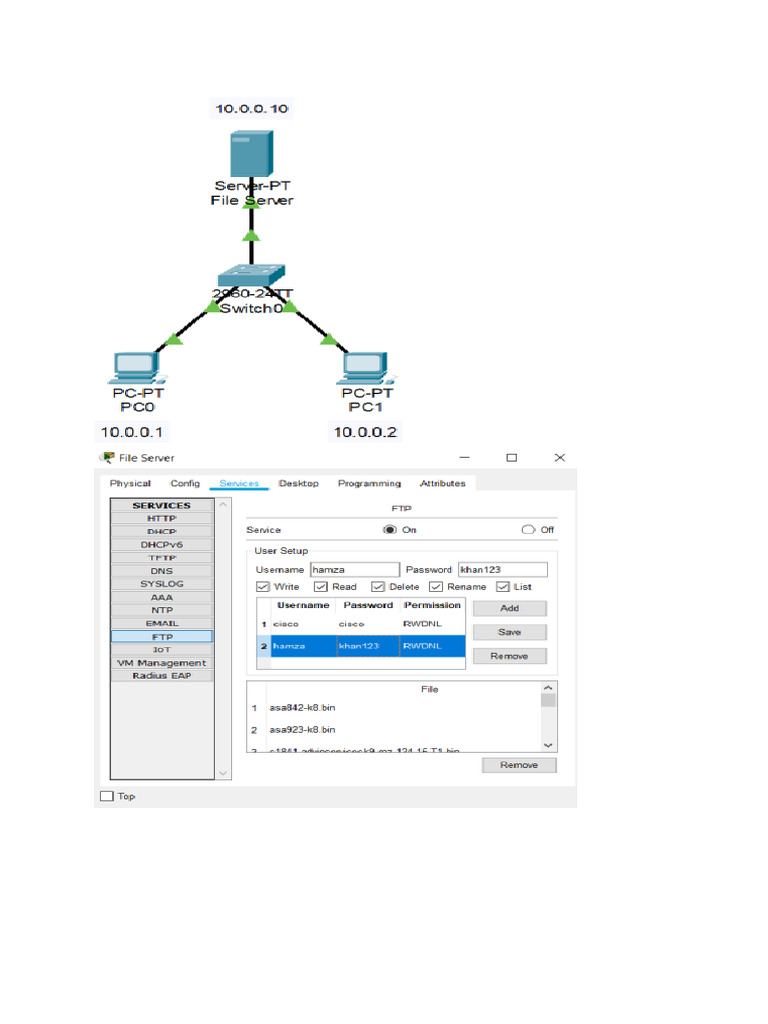Open the Desktop tab
Viewport: 768px width, 1024px height.
click(x=298, y=483)
